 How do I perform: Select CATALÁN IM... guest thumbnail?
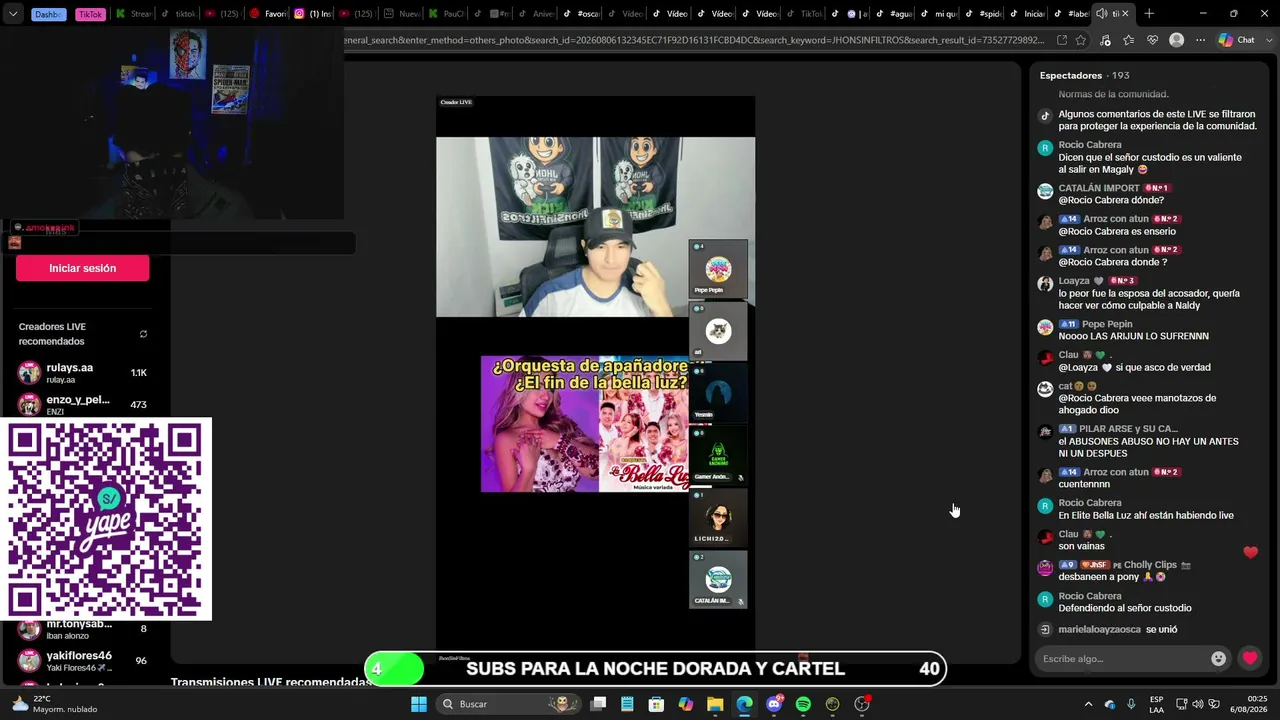[718, 580]
